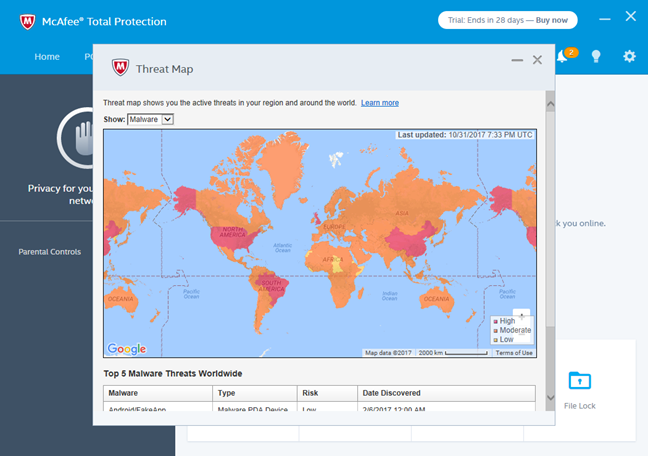Click the Indian Ocean label on the map
This screenshot has width=648, height=456.
point(389,296)
